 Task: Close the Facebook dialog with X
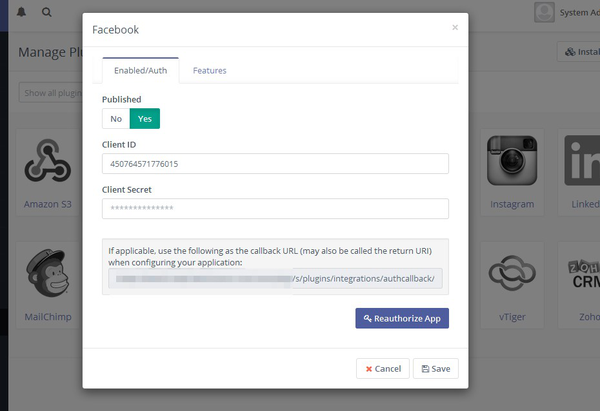pos(455,28)
